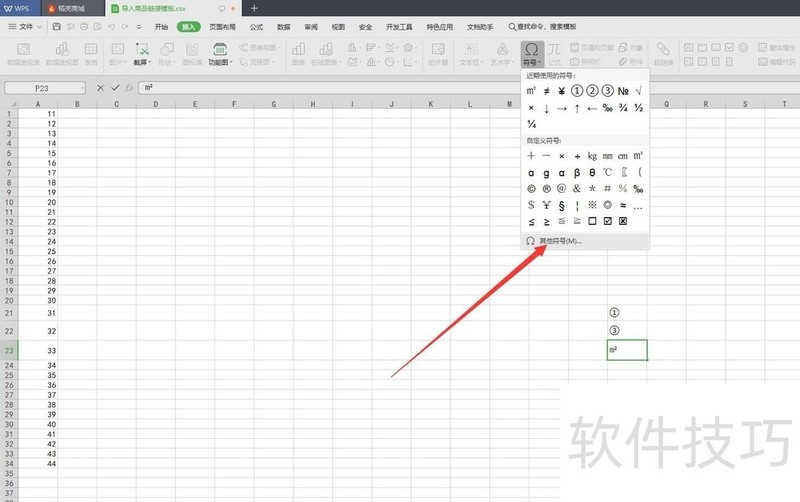Insert circled ② from recent symbols

[592, 91]
